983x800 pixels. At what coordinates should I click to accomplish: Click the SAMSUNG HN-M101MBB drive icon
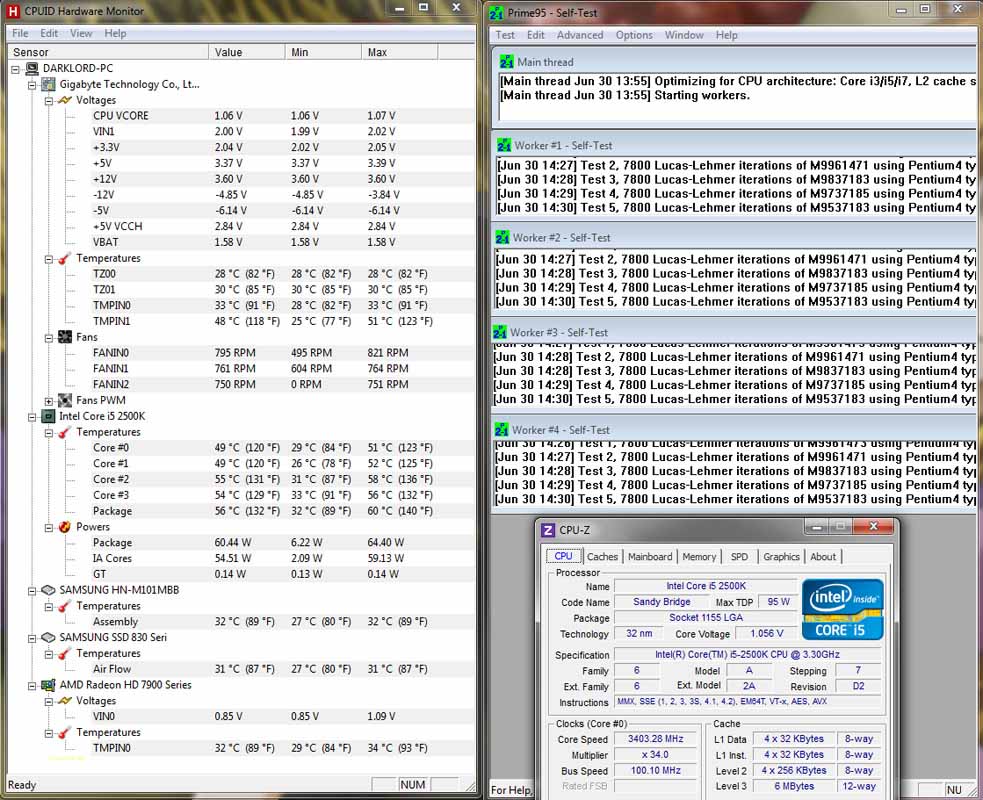[48, 590]
